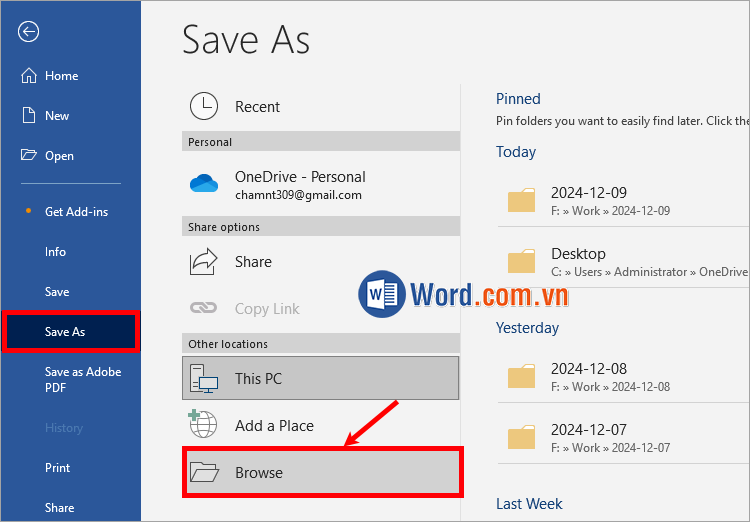The width and height of the screenshot is (750, 522).
Task: Click the Today section heading
Action: 516,152
